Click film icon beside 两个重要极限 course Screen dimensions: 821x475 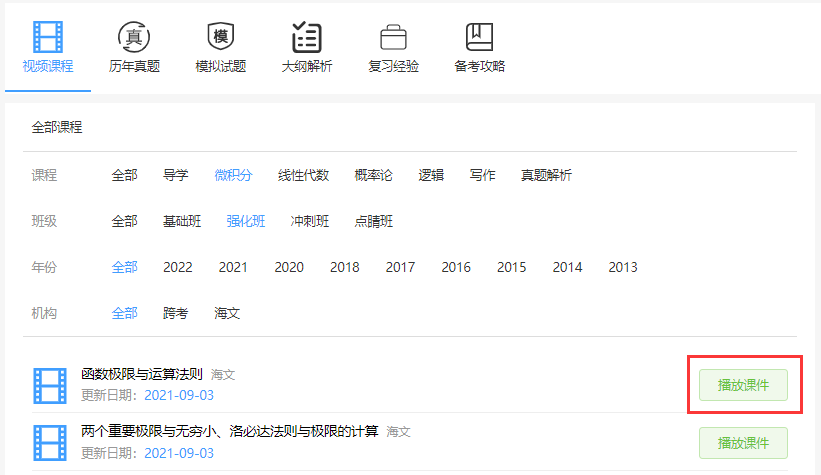click(x=50, y=442)
